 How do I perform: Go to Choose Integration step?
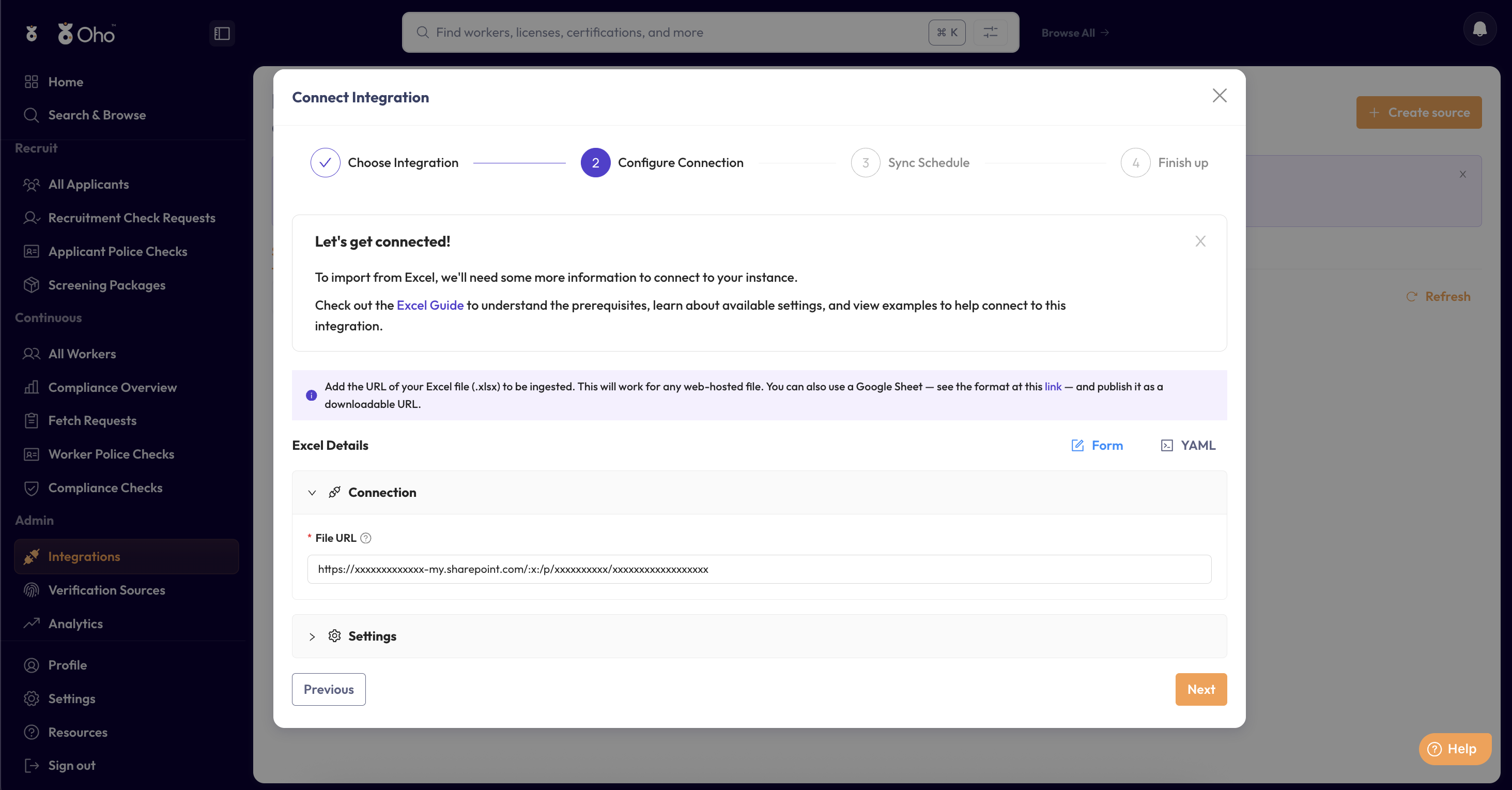384,163
